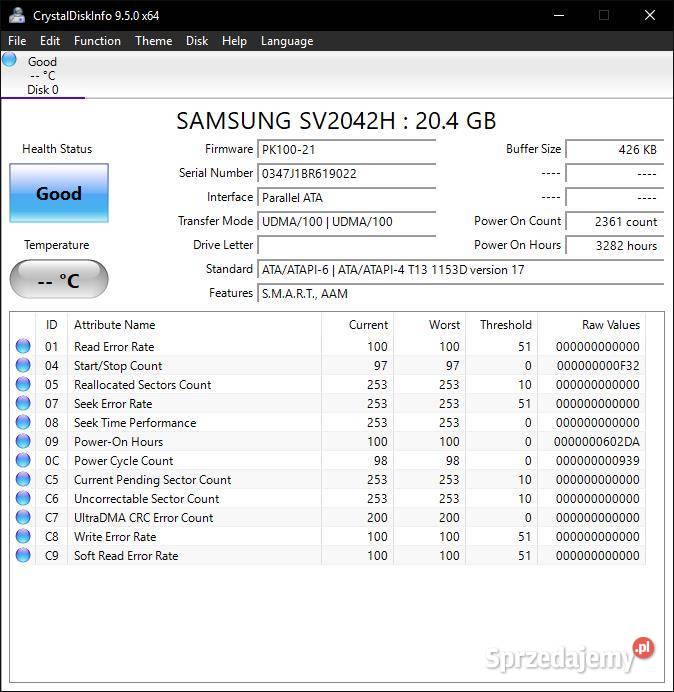Viewport: 674px width, 692px height.
Task: Click the SAMSUNG SV2042H disk title
Action: coord(336,120)
